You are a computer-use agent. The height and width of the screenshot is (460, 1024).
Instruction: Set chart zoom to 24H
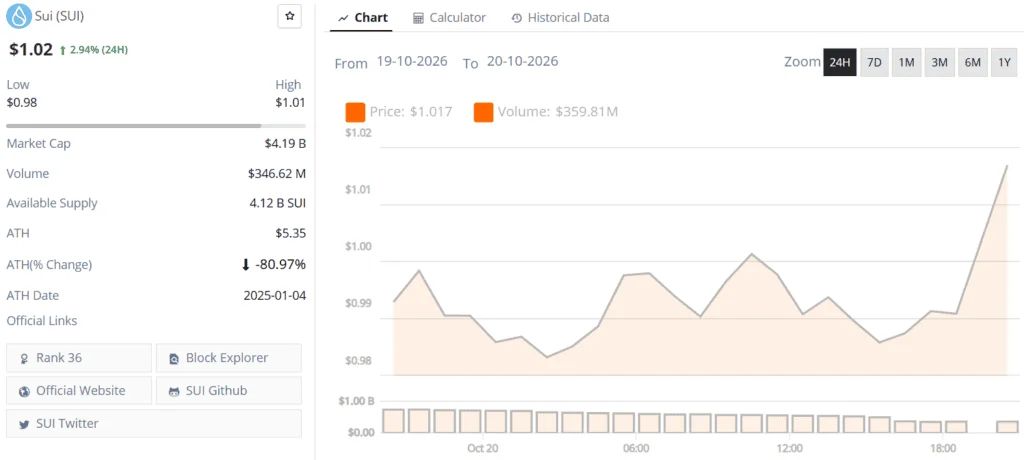[840, 63]
